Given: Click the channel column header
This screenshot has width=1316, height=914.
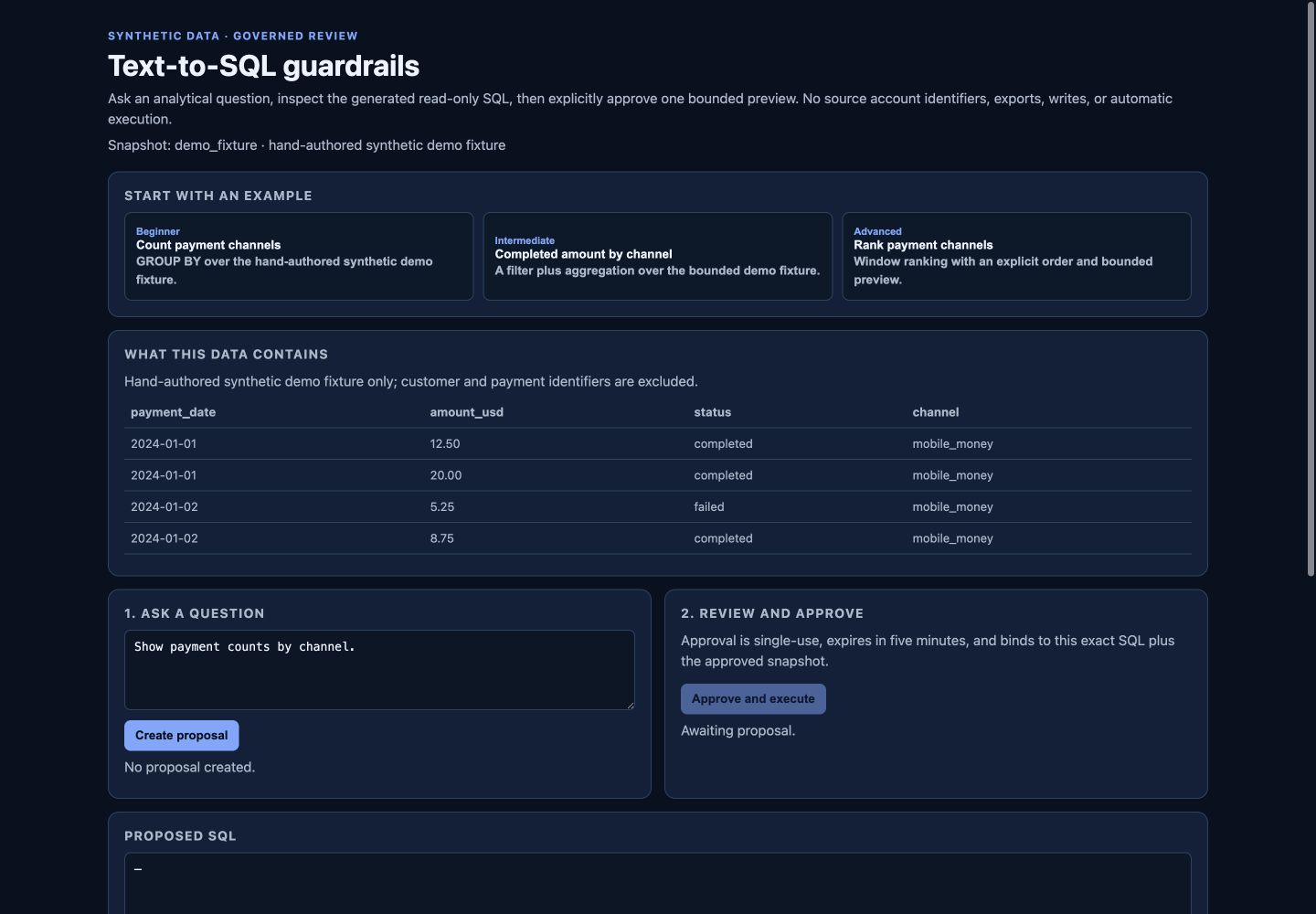Looking at the screenshot, I should [x=936, y=412].
